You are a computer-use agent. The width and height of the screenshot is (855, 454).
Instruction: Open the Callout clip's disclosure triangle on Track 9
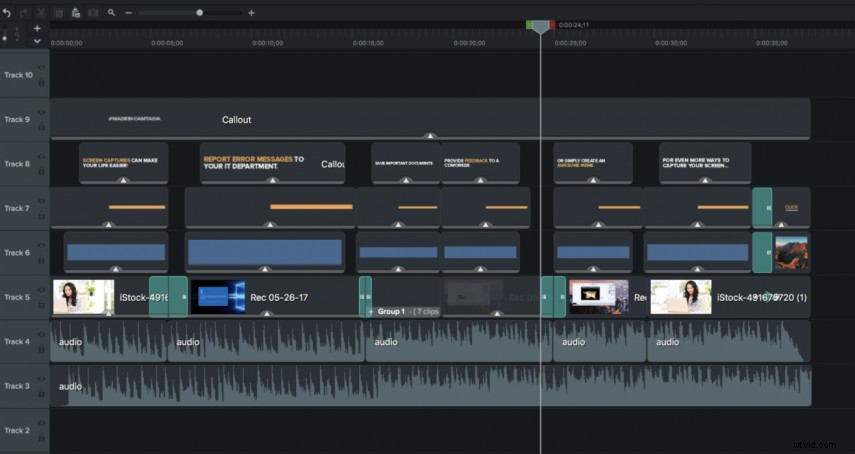430,135
